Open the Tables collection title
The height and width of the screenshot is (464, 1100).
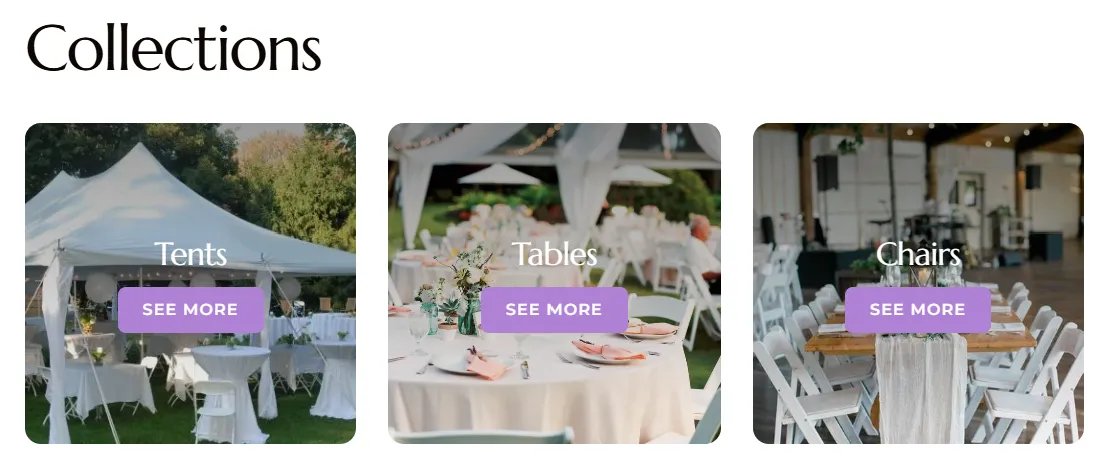(555, 254)
